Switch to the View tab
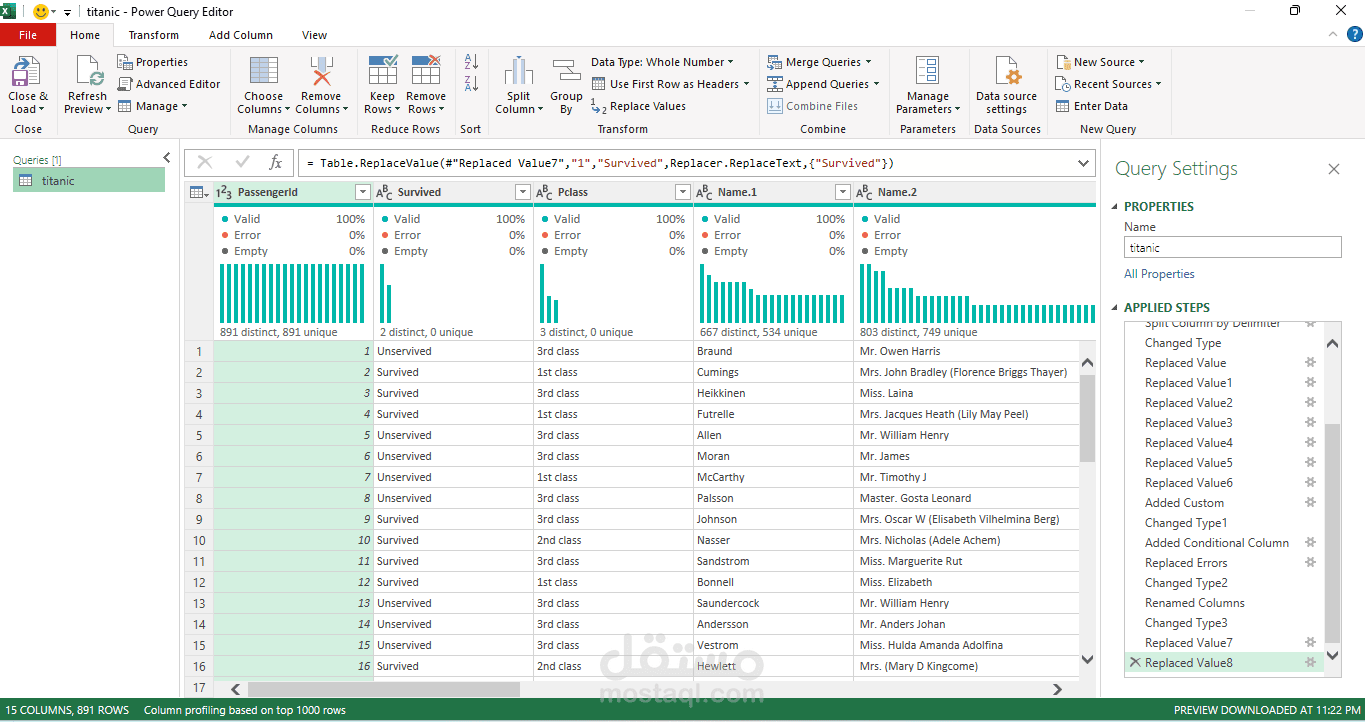Image resolution: width=1365 pixels, height=722 pixels. [x=315, y=35]
